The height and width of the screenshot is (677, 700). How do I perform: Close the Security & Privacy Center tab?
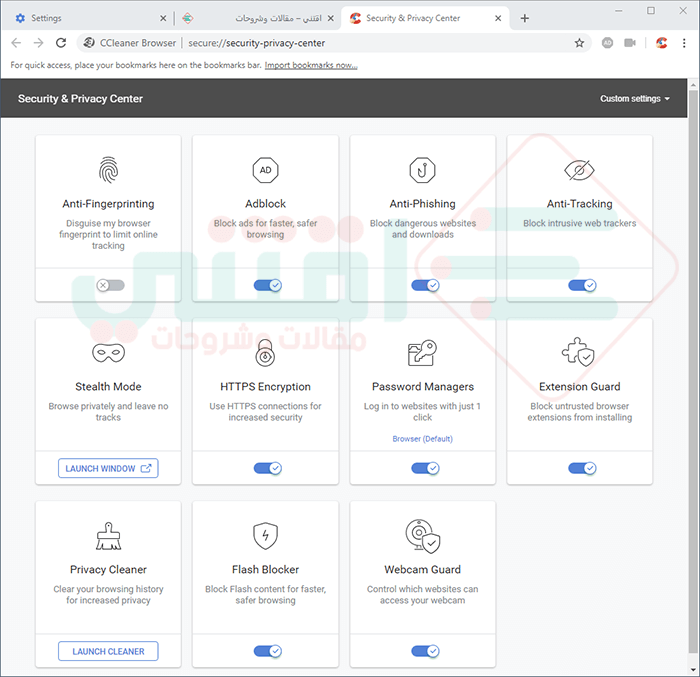[x=498, y=18]
